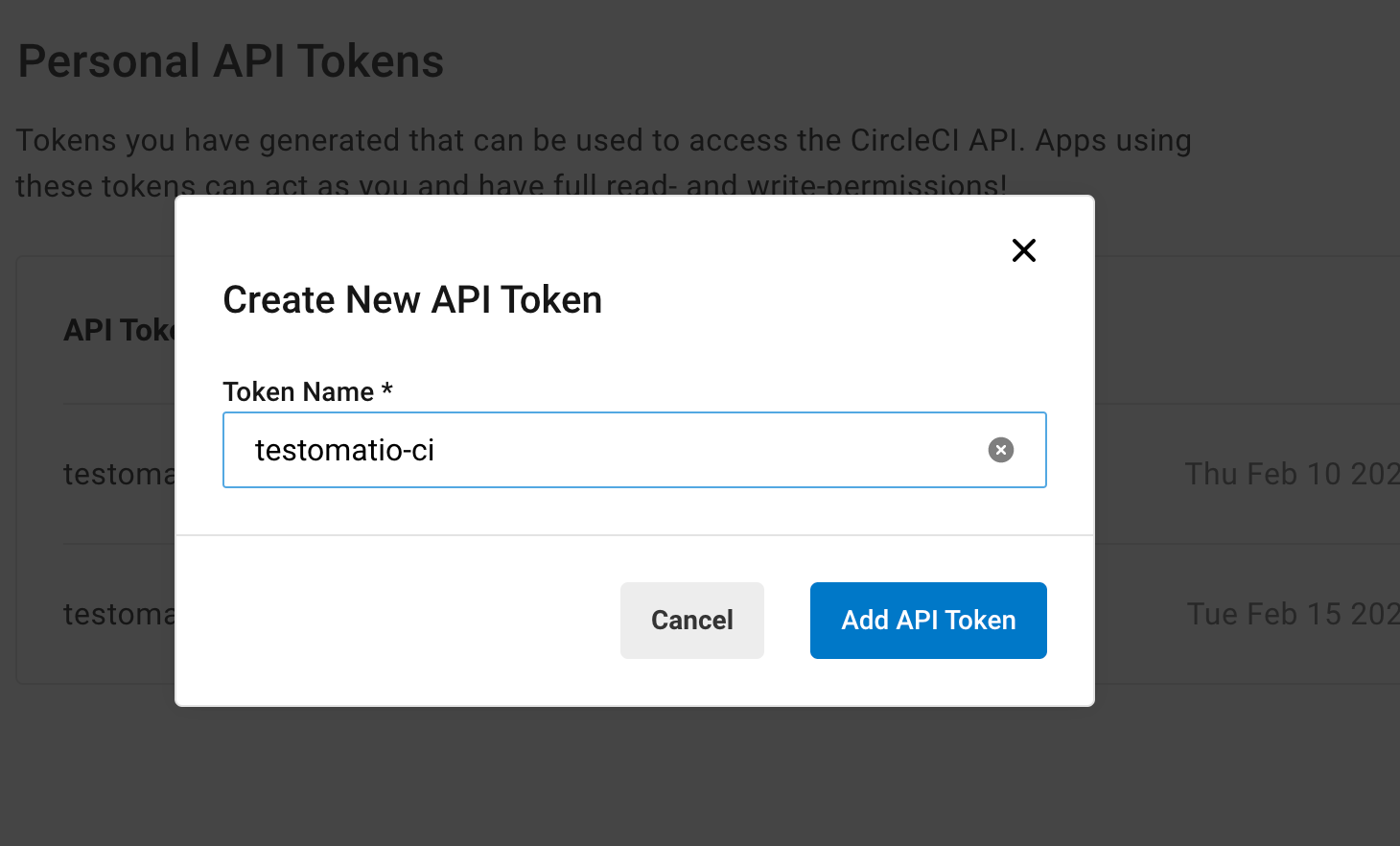Image resolution: width=1400 pixels, height=846 pixels.
Task: Focus the Token Name input field
Action: tap(635, 450)
